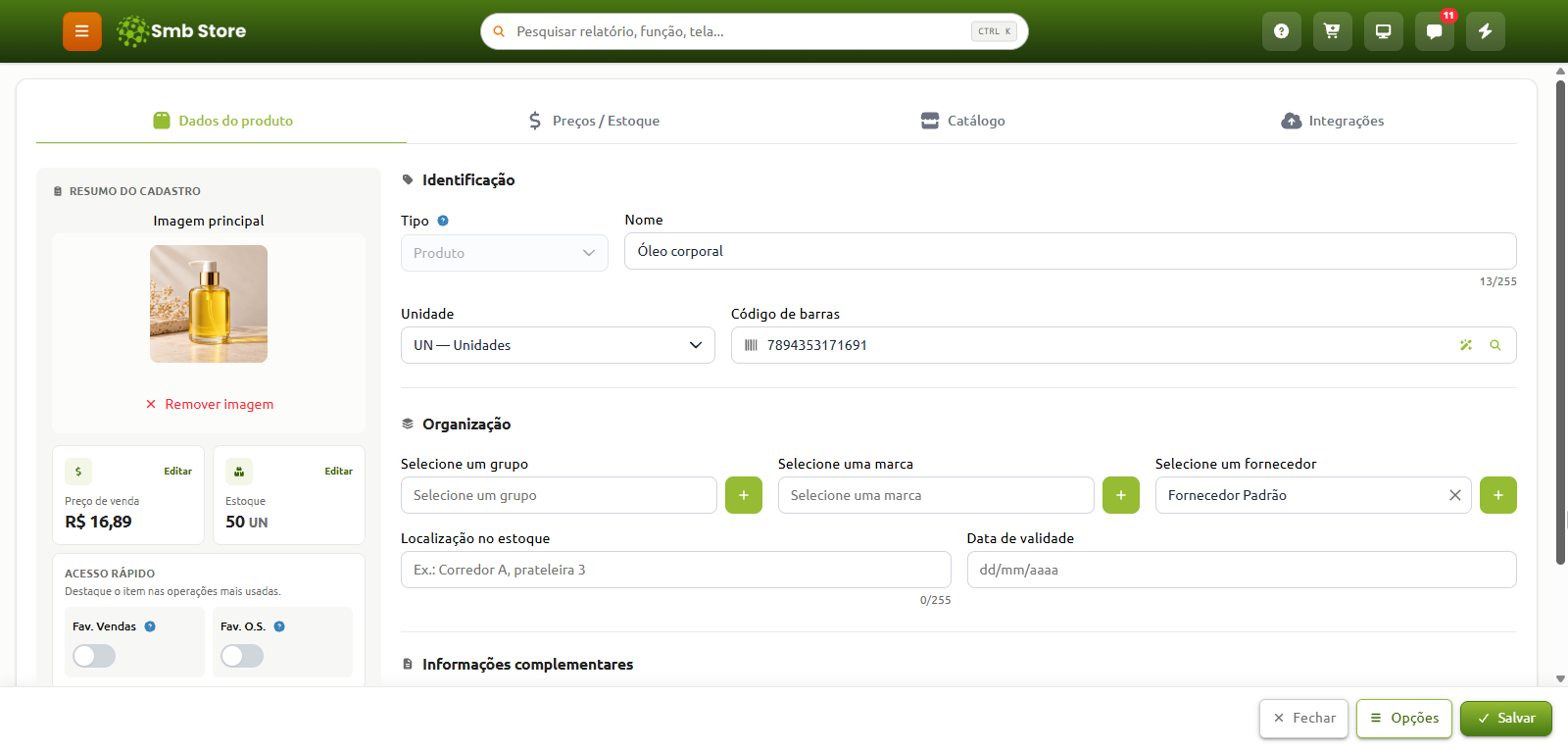Open the Unidade dropdown
The image size is (1568, 750).
(x=558, y=345)
